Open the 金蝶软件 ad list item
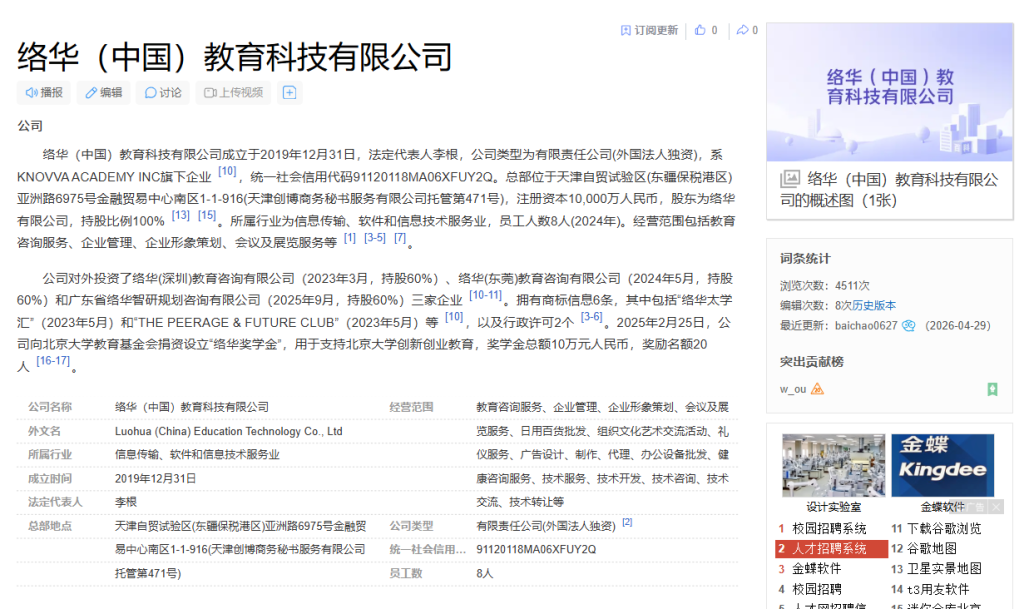Viewport: 1024px width, 609px height. point(816,569)
